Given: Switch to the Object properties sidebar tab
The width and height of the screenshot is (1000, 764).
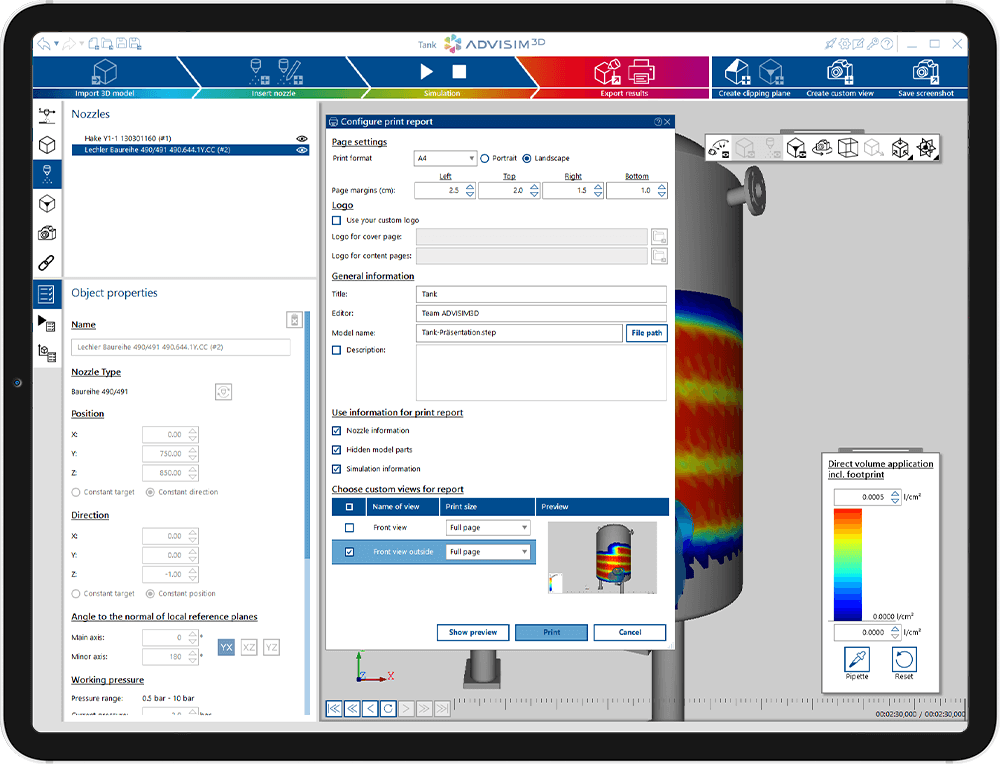Looking at the screenshot, I should point(47,294).
